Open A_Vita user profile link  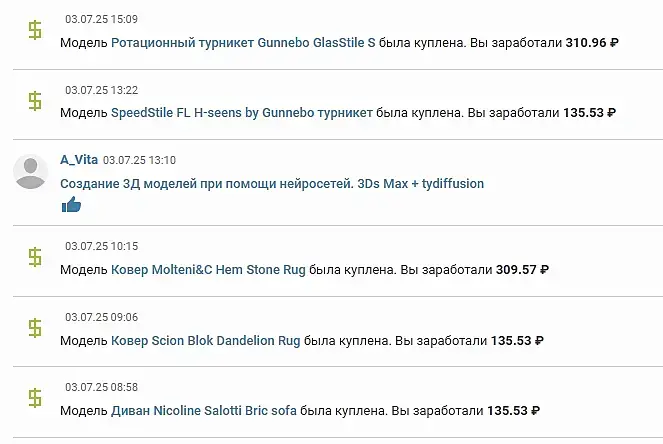click(79, 160)
